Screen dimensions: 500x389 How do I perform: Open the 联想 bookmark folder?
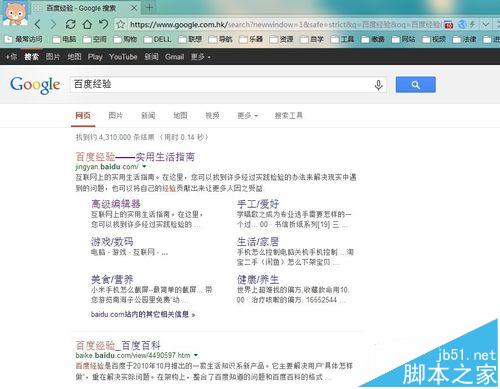point(190,39)
